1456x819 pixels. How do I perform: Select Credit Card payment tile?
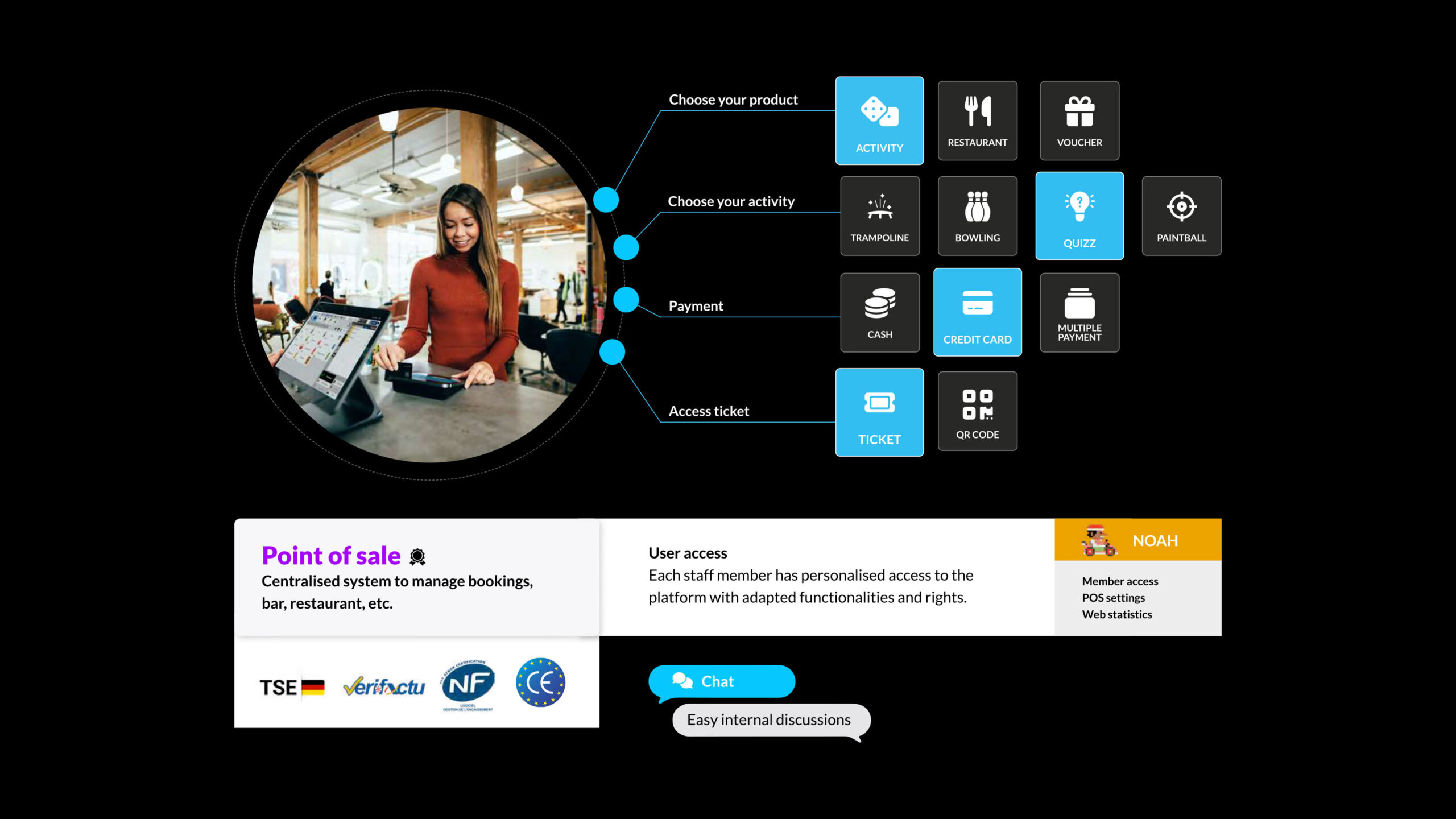(x=977, y=312)
